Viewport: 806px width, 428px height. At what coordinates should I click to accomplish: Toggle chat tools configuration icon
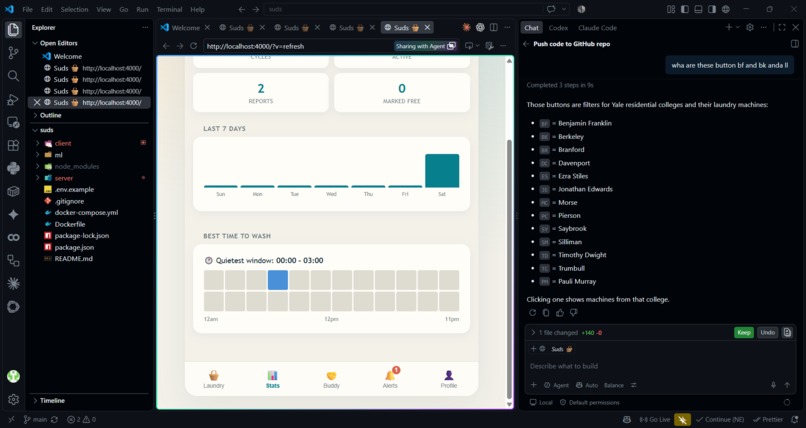pos(633,385)
